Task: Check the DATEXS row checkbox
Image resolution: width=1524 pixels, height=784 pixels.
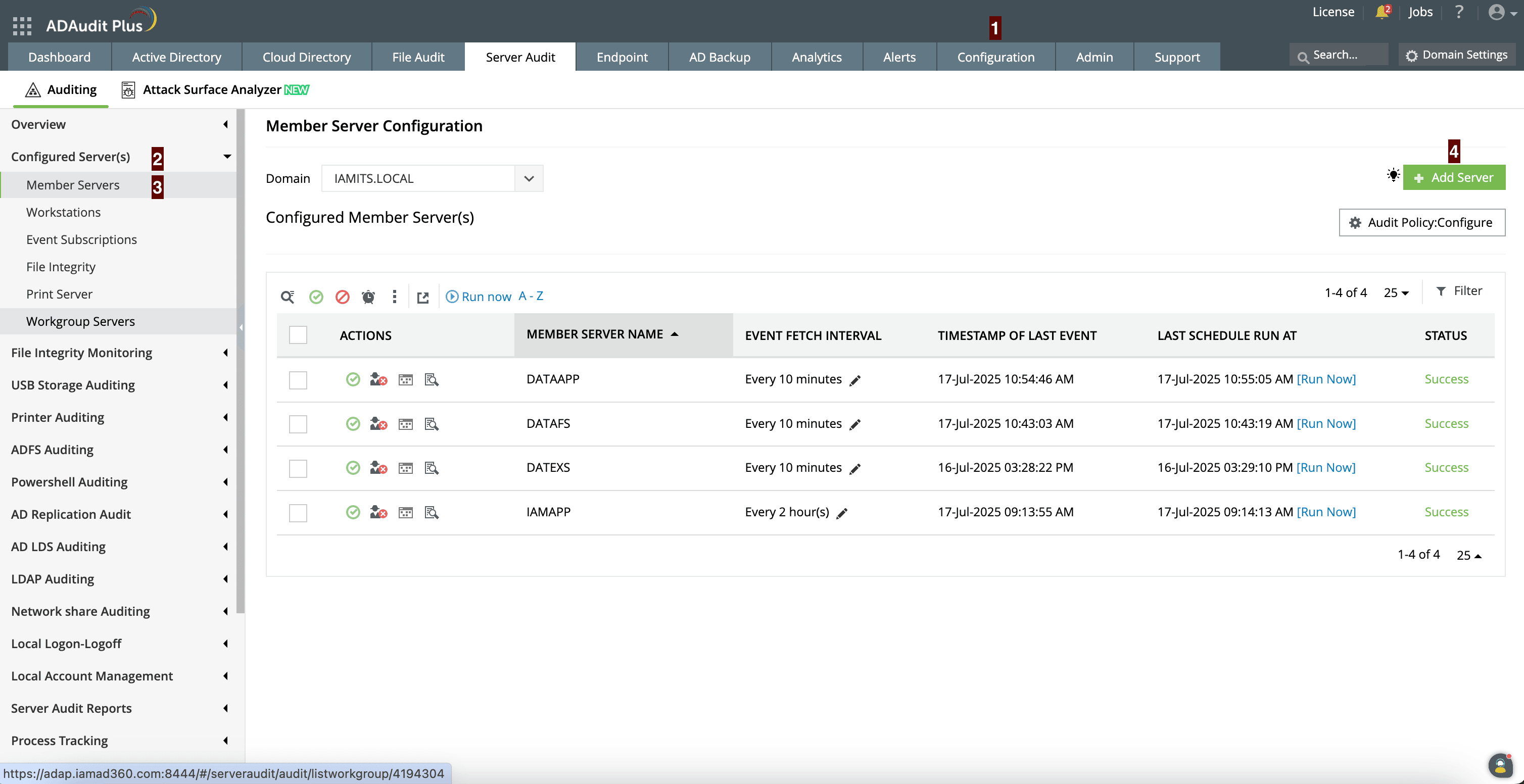Action: pyautogui.click(x=298, y=468)
